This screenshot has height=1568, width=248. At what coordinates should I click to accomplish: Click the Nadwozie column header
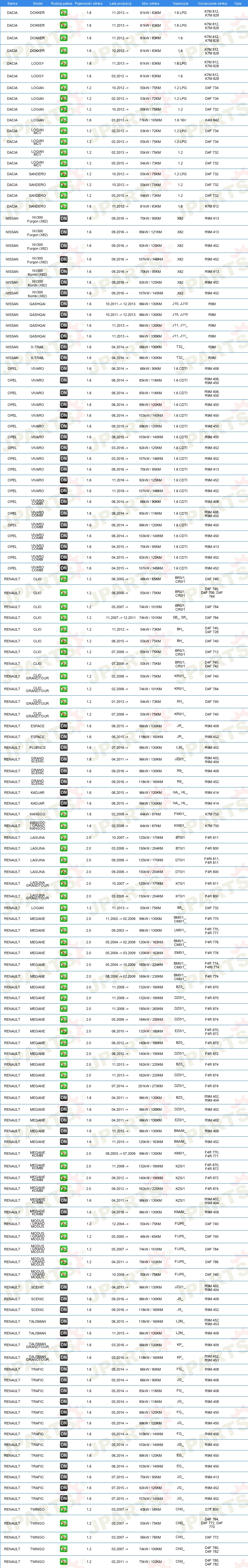point(180,3)
